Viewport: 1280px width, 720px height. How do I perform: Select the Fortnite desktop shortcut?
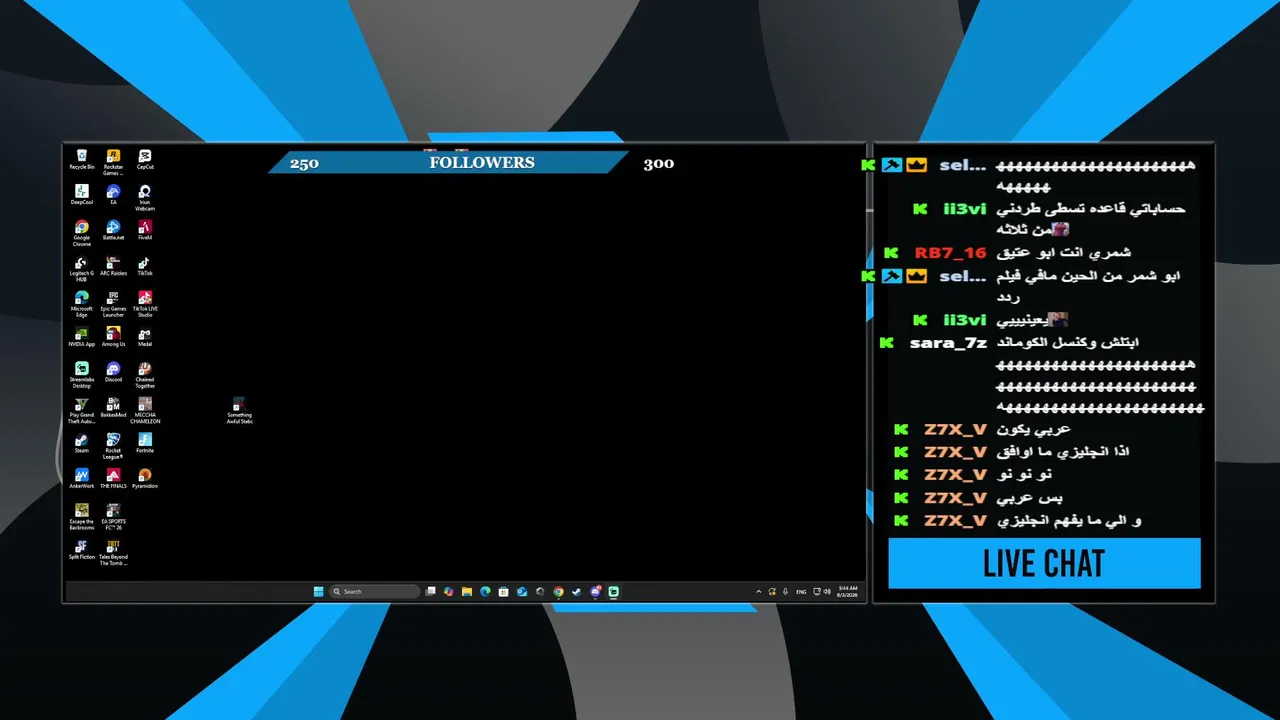point(145,443)
